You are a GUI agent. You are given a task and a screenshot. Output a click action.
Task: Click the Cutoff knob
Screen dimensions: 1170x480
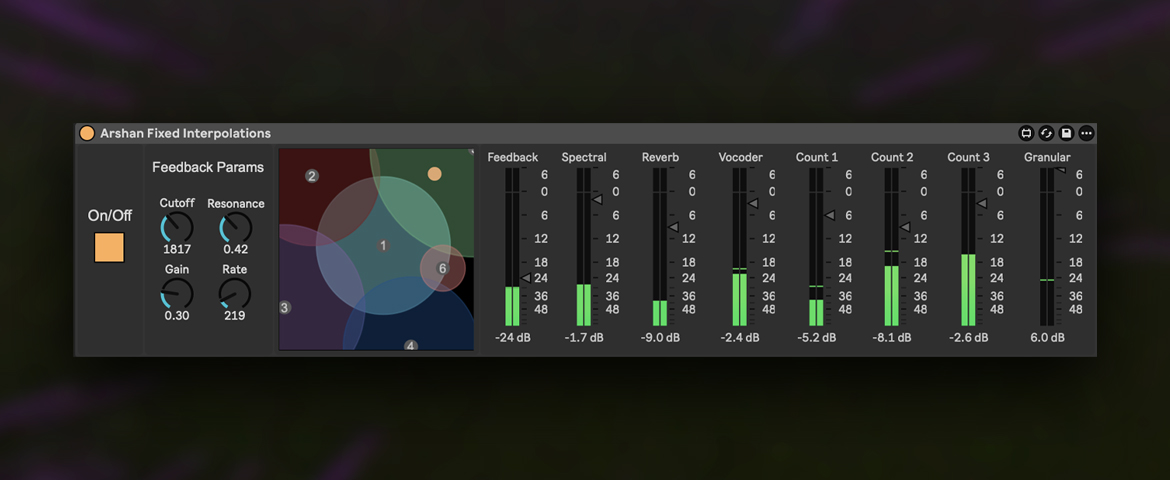[177, 228]
